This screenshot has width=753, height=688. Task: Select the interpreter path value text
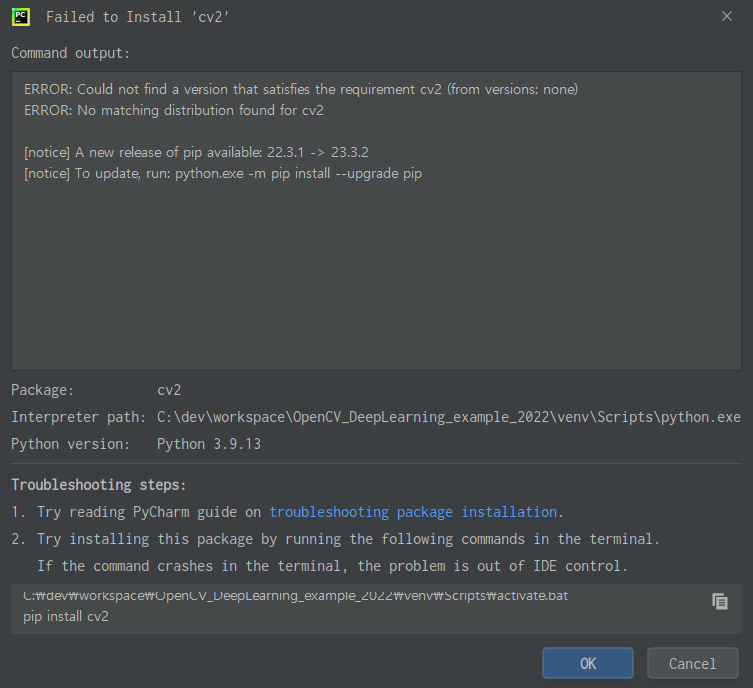[x=449, y=417]
